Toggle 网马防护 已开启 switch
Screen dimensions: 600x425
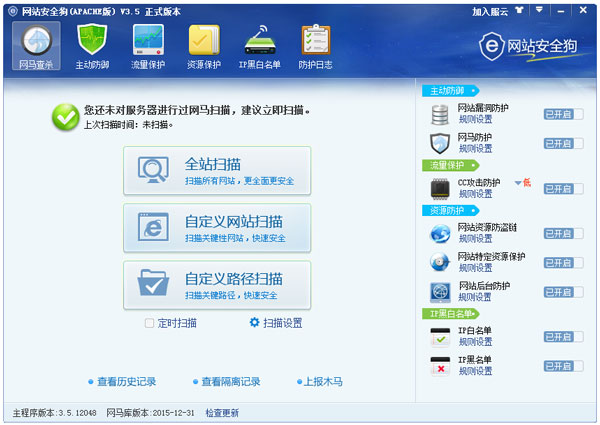(563, 143)
